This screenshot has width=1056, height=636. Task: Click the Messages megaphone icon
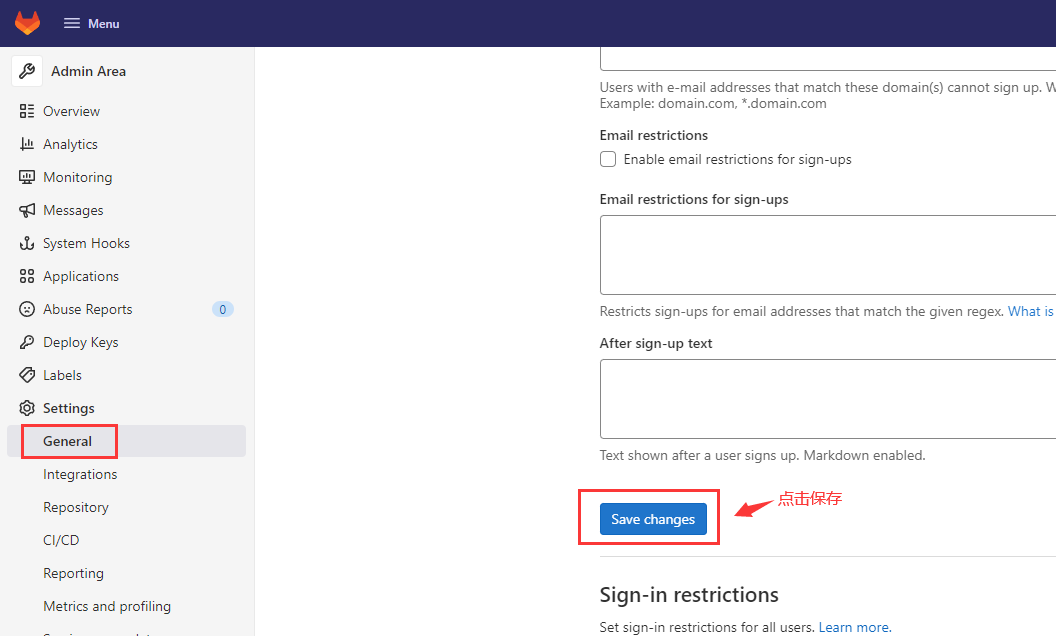(x=27, y=210)
